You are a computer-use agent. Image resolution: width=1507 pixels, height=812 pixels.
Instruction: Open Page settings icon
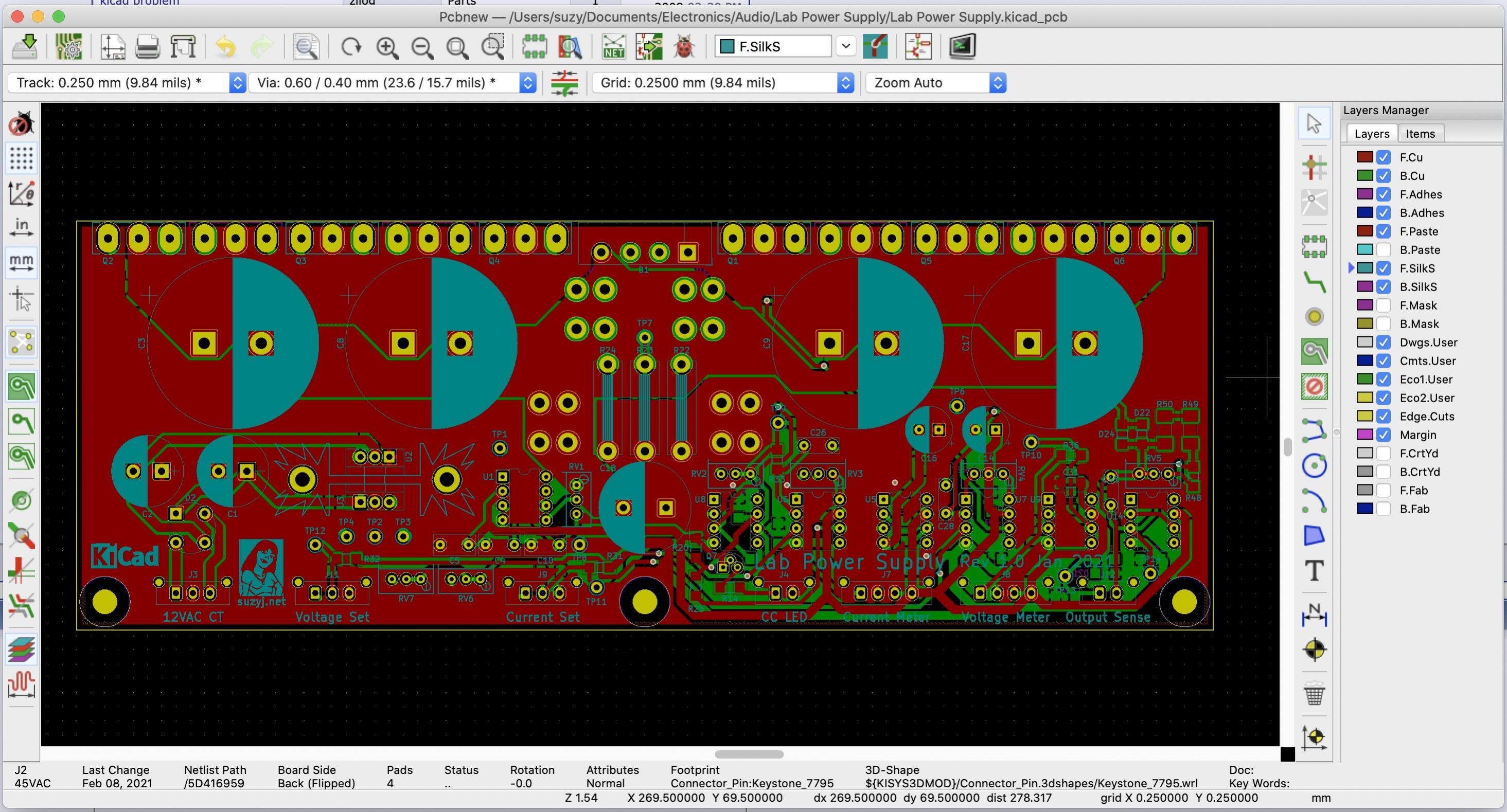[x=112, y=46]
